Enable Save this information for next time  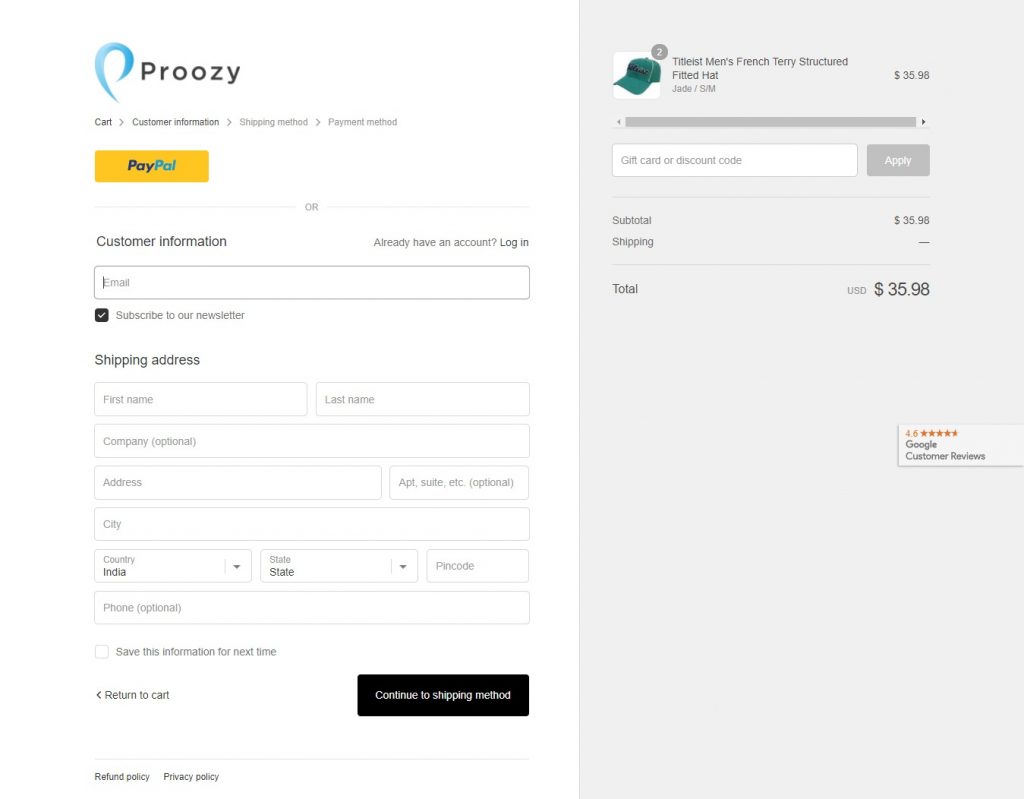click(102, 652)
